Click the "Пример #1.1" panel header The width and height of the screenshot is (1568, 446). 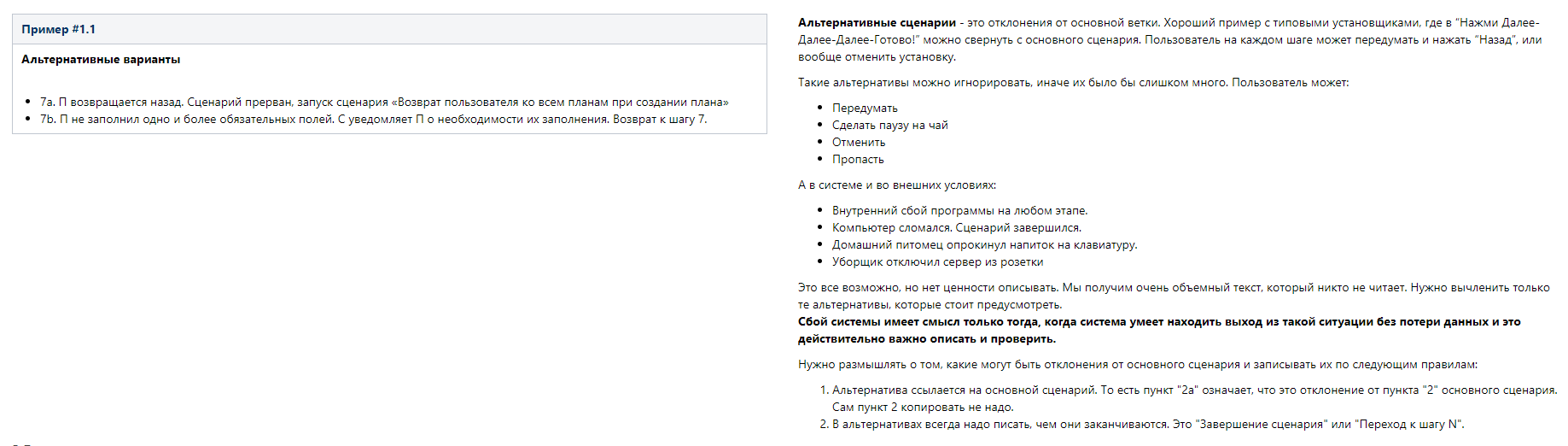click(x=58, y=29)
